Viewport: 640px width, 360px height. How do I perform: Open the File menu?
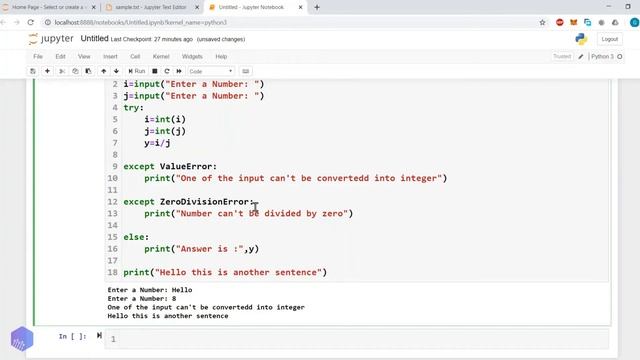[x=38, y=56]
